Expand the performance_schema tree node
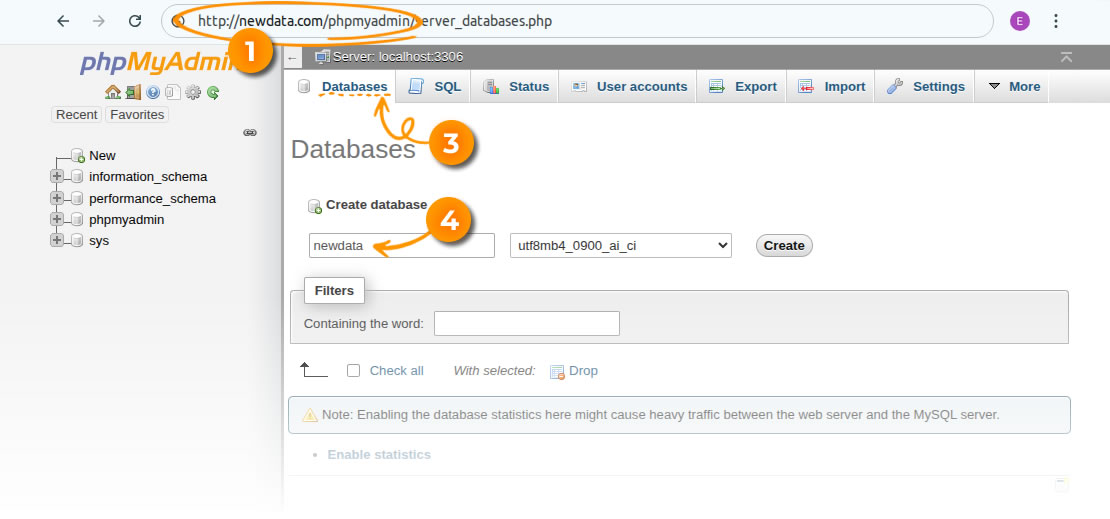The image size is (1110, 519). coord(57,198)
